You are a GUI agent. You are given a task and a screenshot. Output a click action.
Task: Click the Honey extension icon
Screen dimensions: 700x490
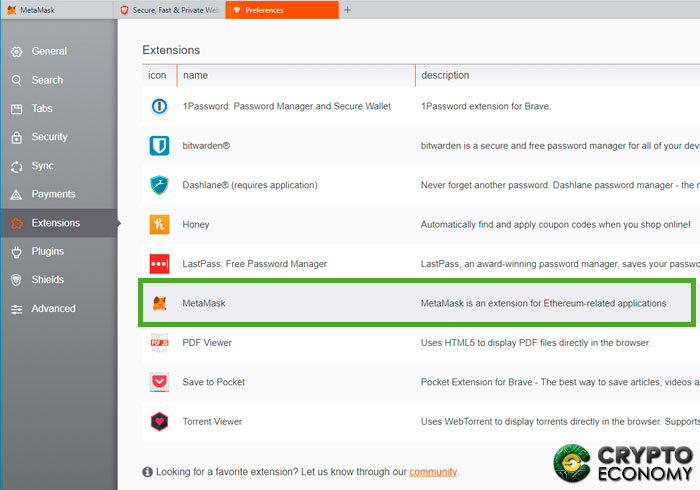(159, 224)
